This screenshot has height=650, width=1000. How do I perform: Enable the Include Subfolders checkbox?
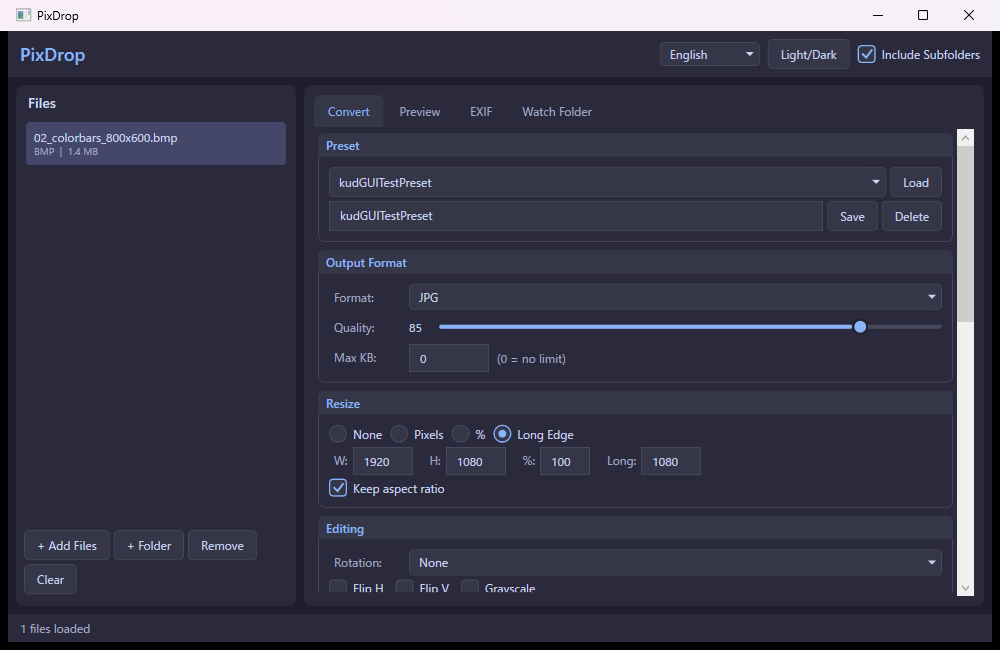[866, 54]
